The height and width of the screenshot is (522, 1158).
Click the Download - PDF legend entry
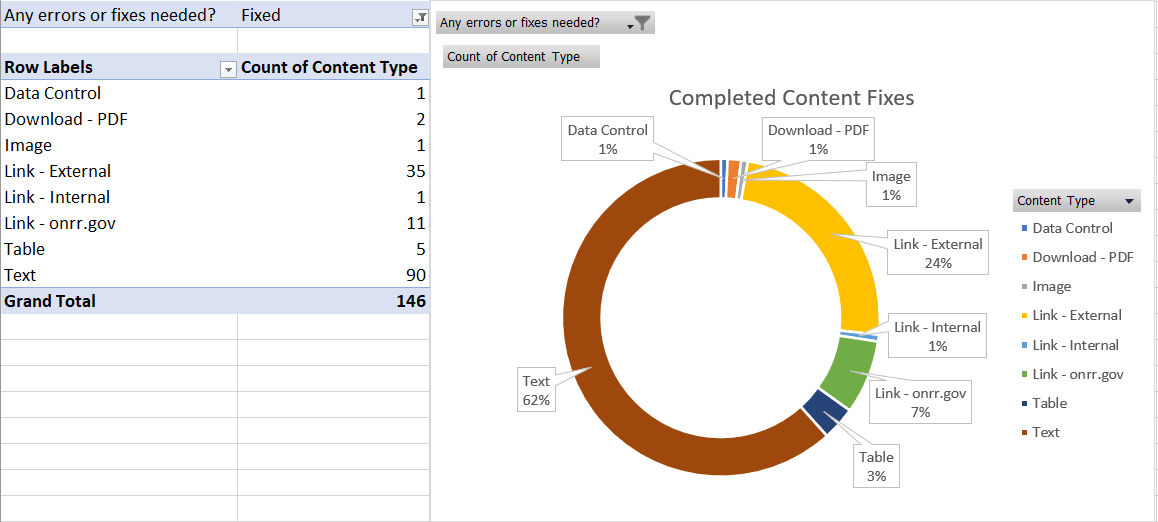click(1082, 257)
